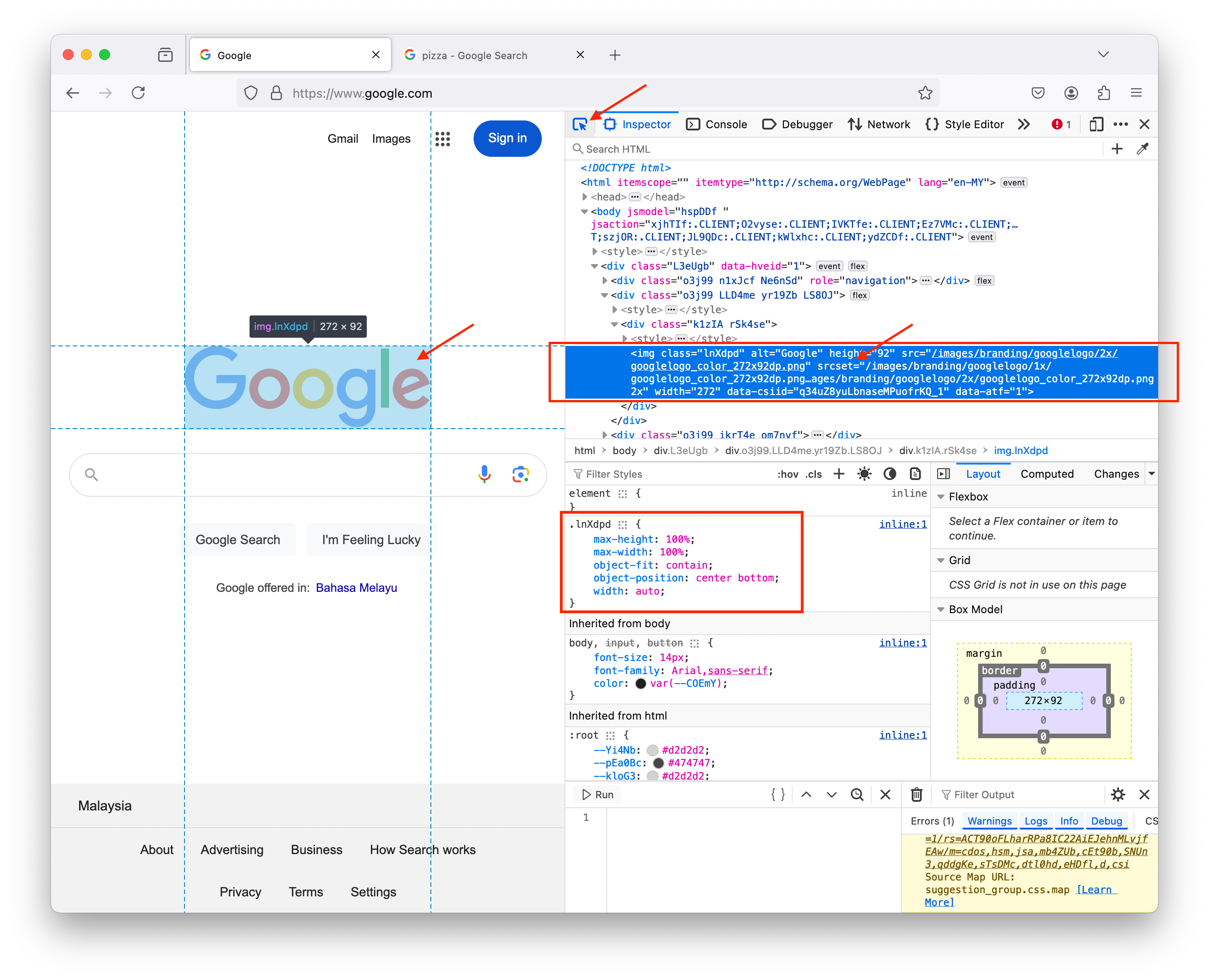
Task: Save to Pocket icon
Action: coord(1037,93)
